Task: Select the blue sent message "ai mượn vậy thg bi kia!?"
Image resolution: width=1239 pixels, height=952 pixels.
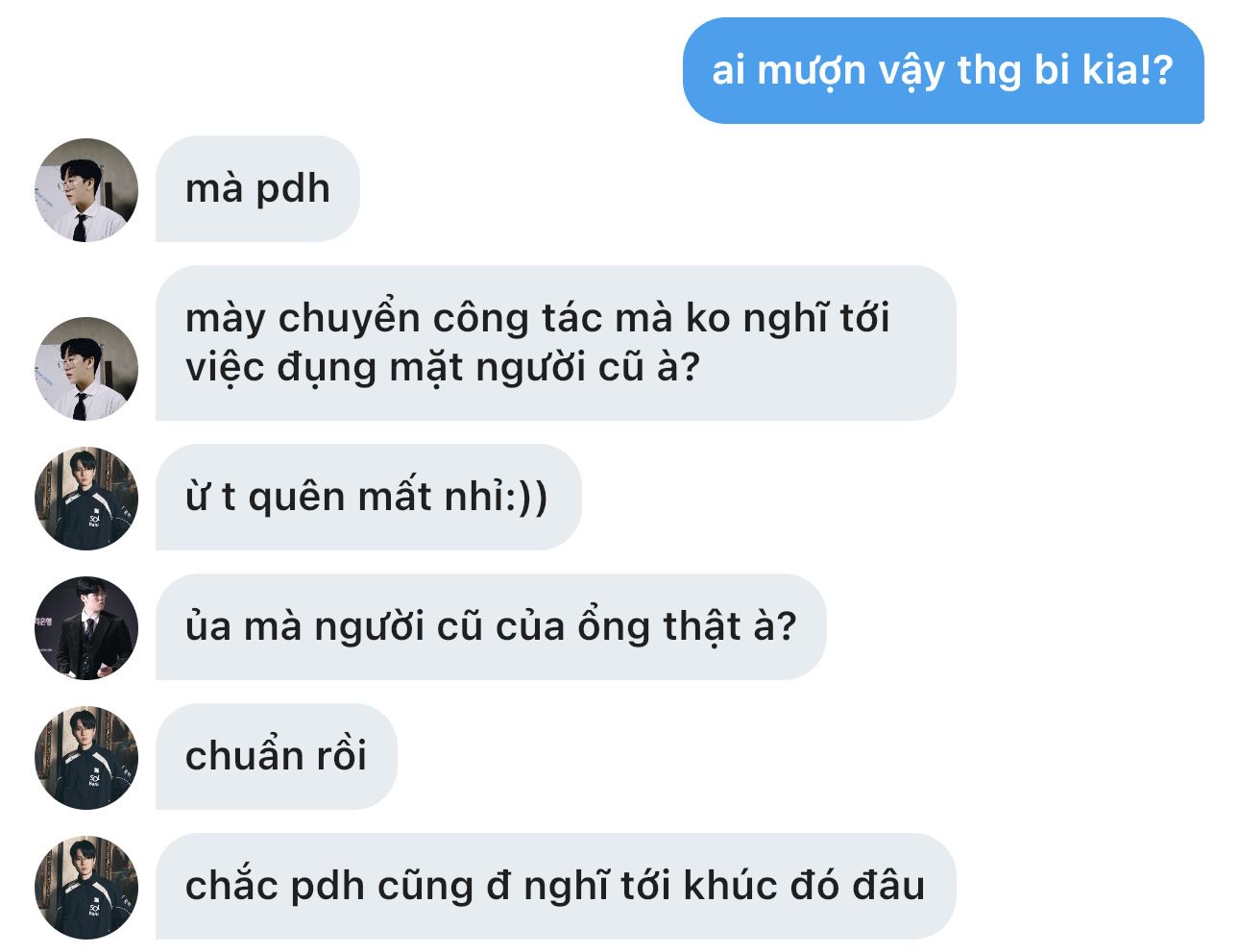Action: pos(943,70)
